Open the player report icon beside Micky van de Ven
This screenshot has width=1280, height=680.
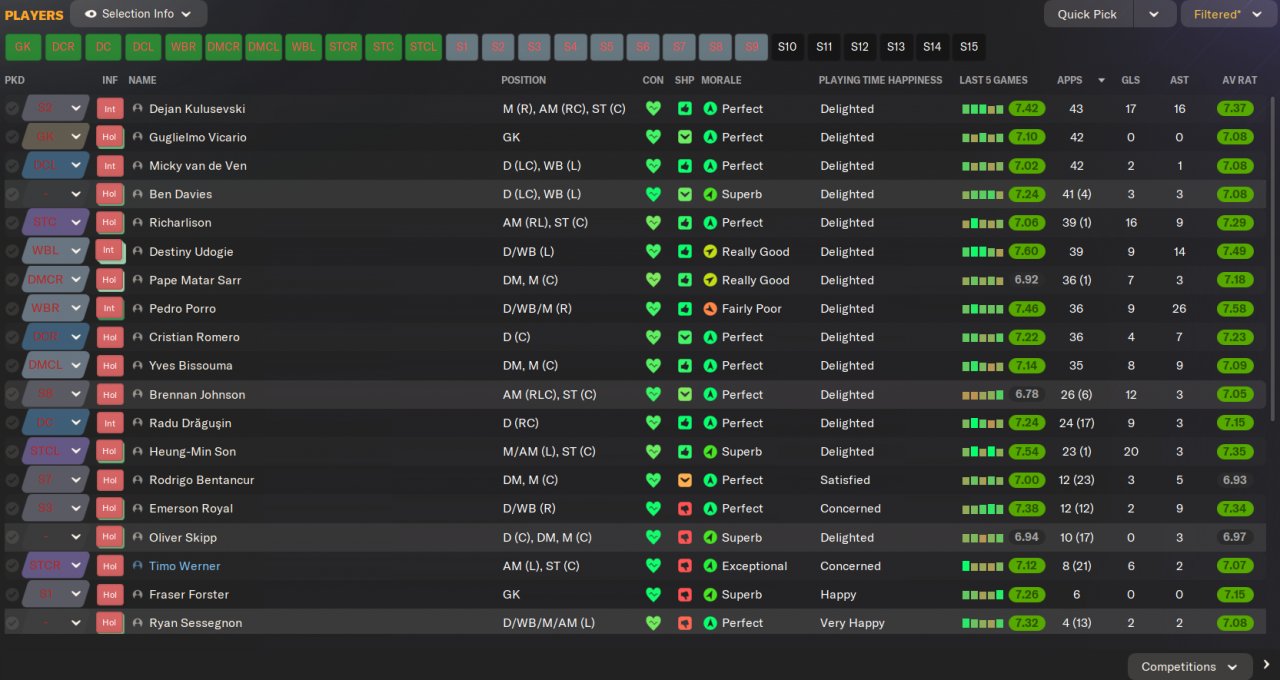pos(138,166)
